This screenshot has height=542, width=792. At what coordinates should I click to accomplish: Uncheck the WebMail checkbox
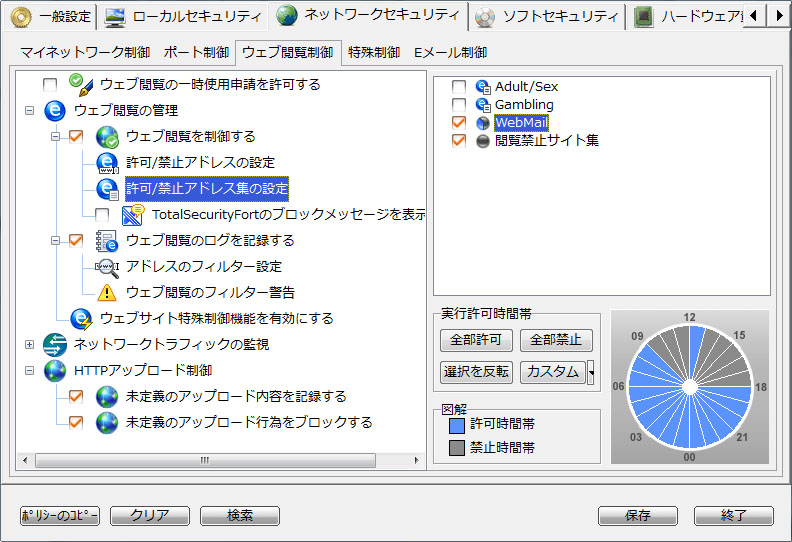459,122
